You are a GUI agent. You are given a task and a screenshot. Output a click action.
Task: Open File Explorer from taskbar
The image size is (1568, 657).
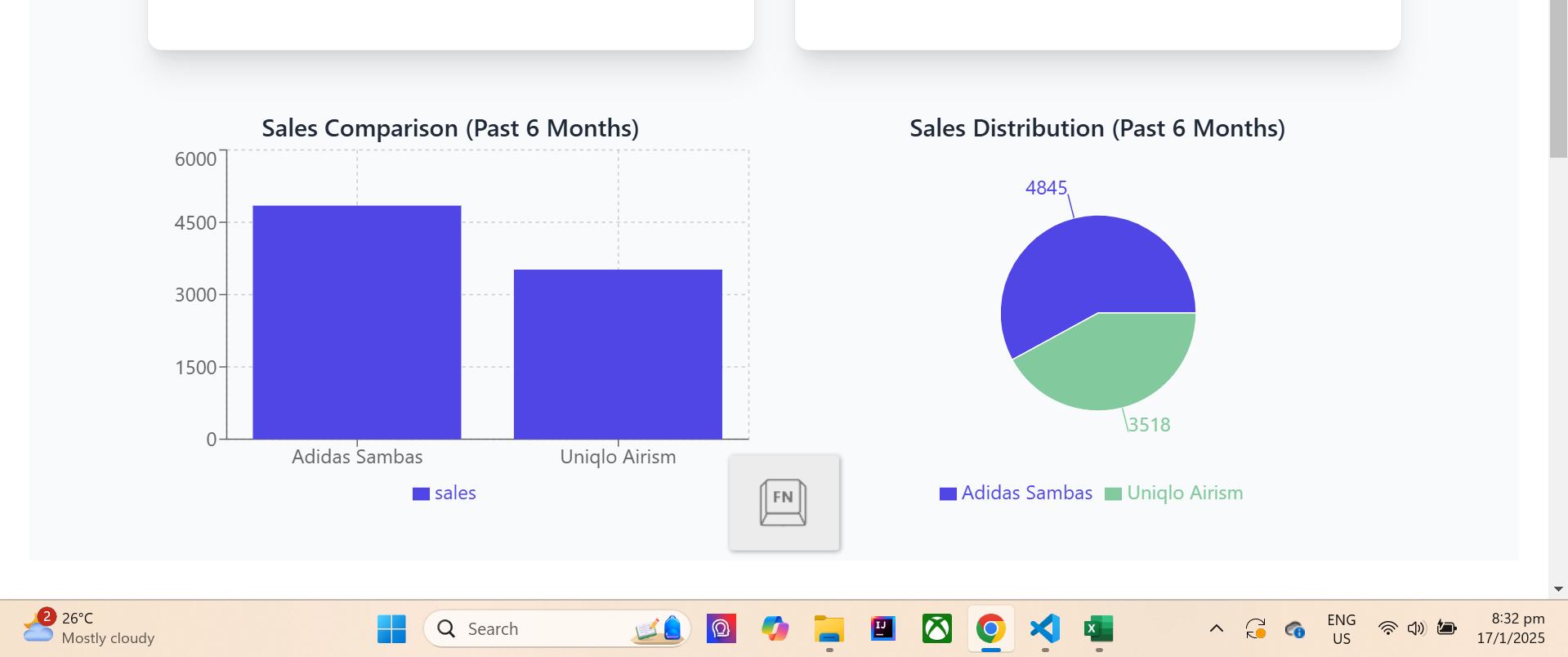coord(829,628)
